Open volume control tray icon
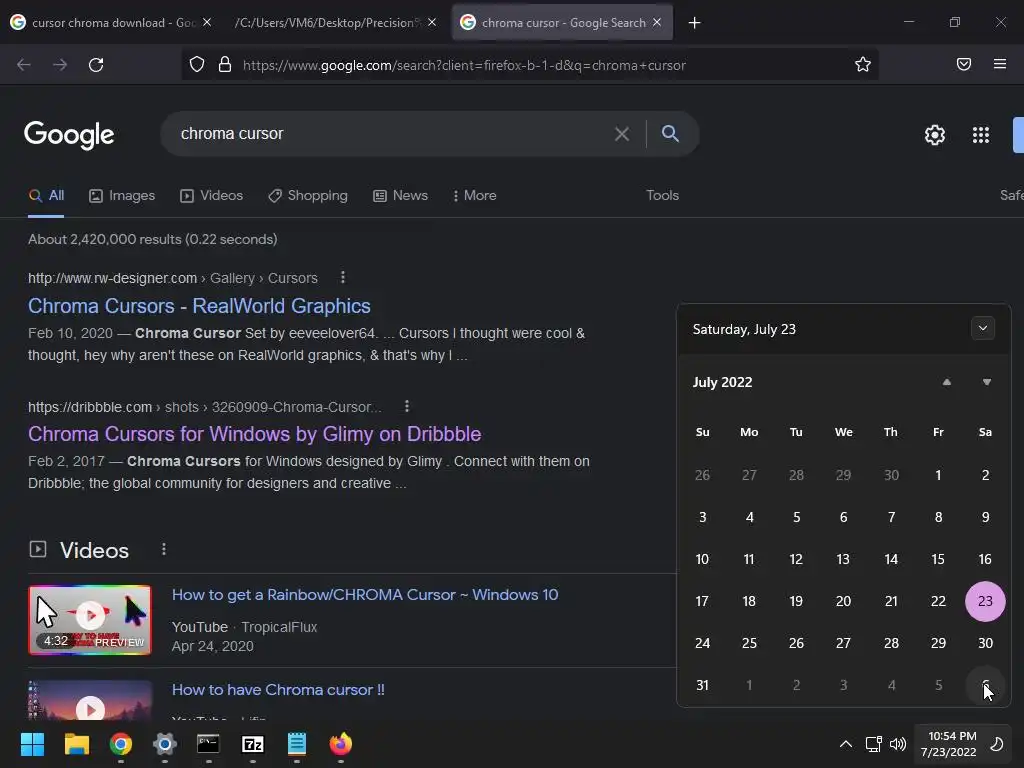1024x768 pixels. 898,744
